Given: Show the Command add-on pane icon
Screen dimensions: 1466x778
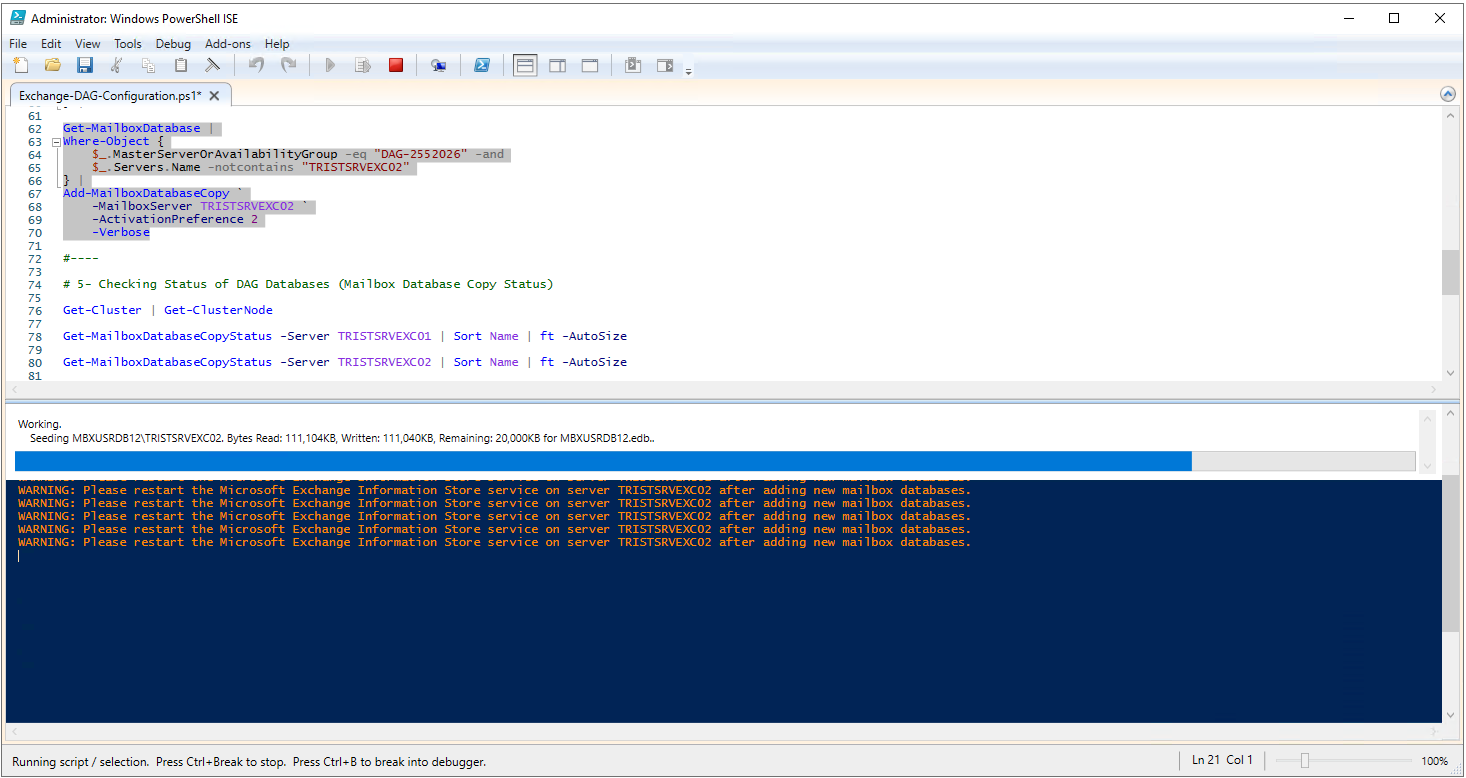Looking at the screenshot, I should coord(665,66).
